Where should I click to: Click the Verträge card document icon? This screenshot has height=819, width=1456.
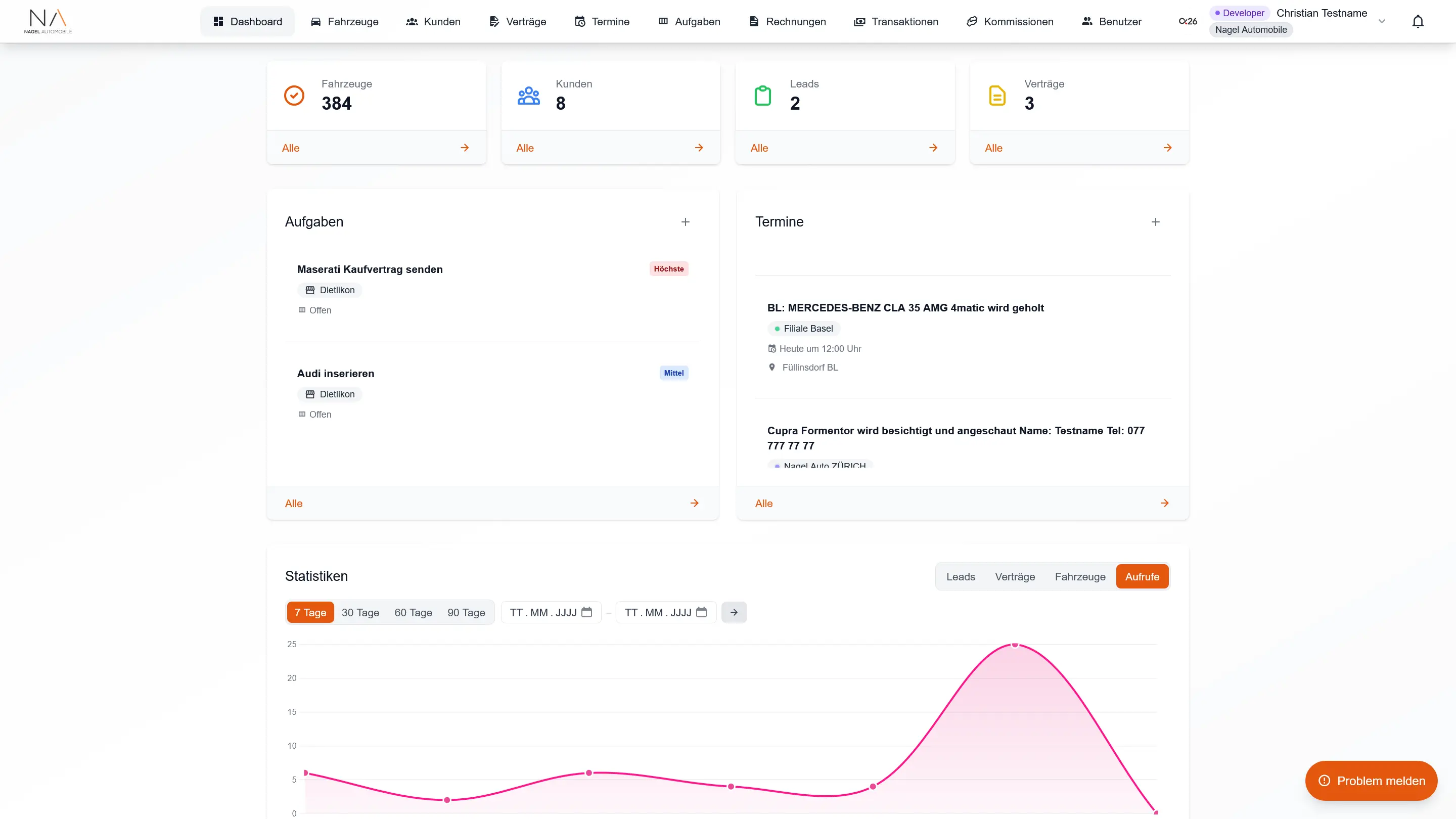click(x=997, y=96)
